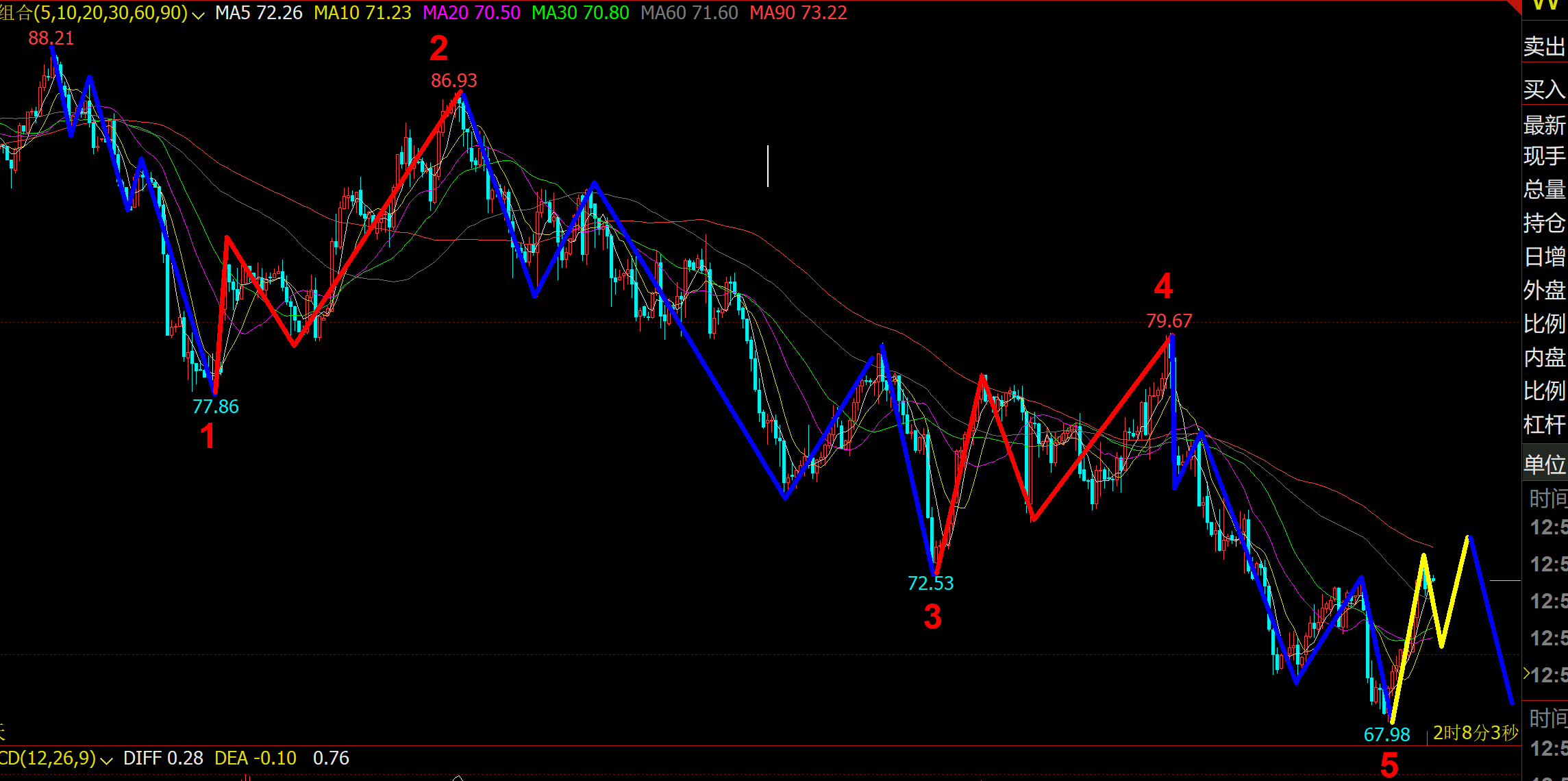The width and height of the screenshot is (1568, 781).
Task: Select the MA30 70.80 indicator label
Action: coord(580,13)
